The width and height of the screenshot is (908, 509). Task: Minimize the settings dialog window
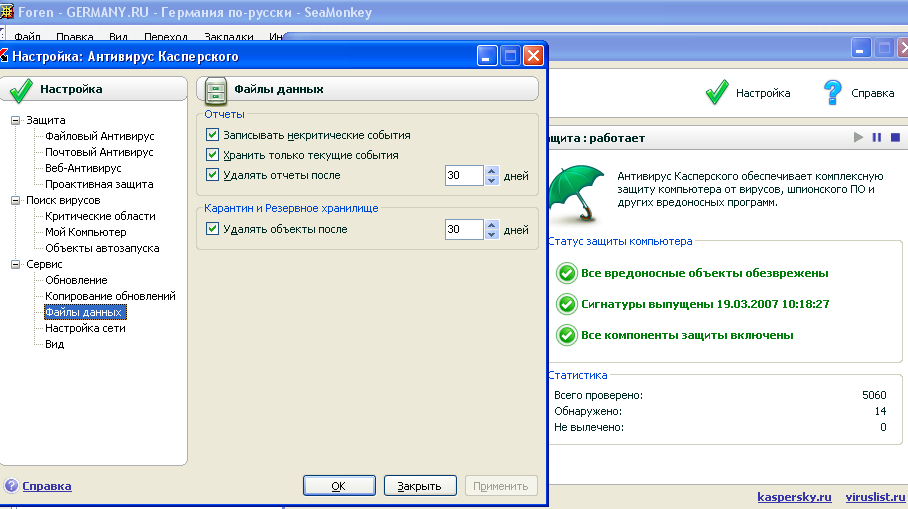(487, 56)
